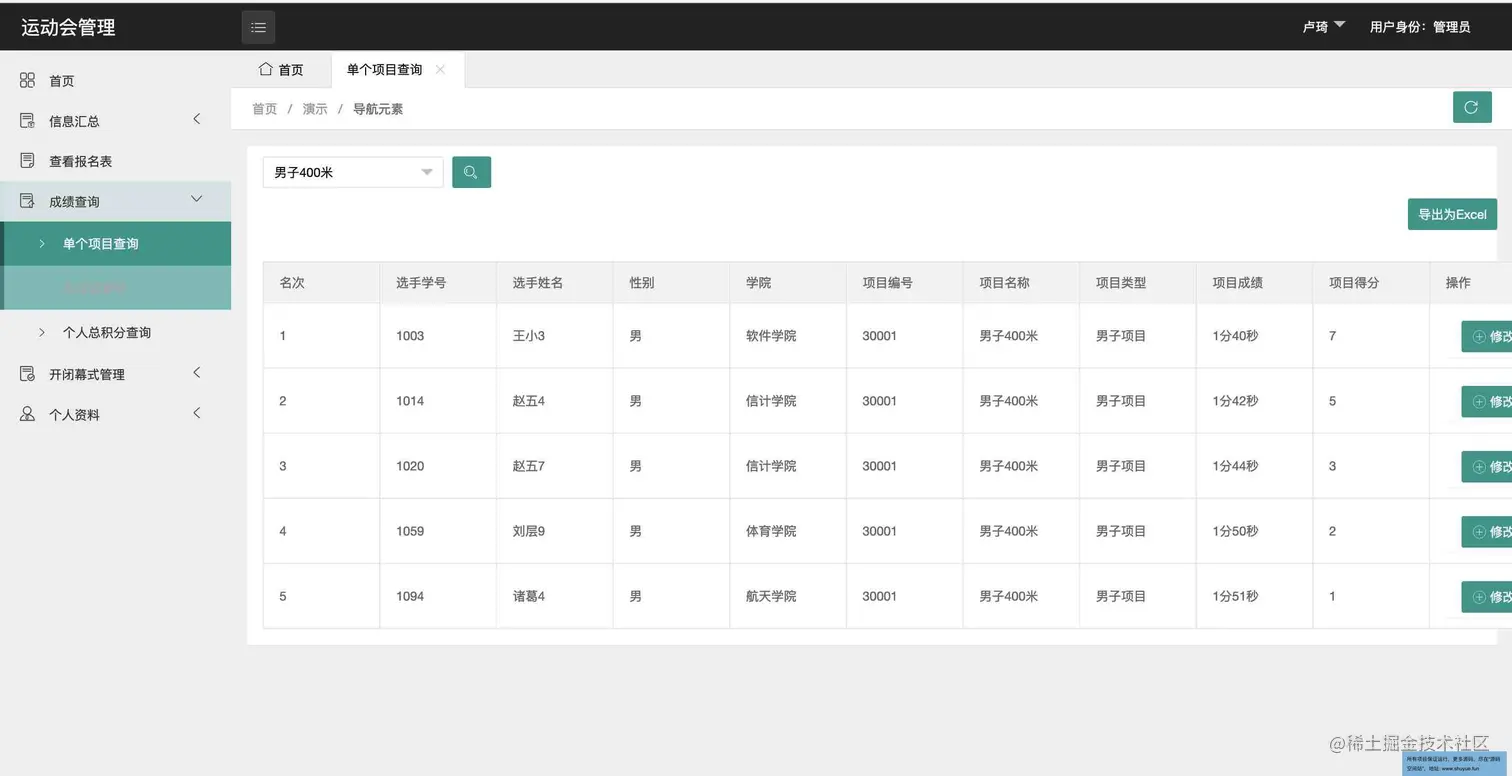The image size is (1512, 776).
Task: Open 单个项目查询 in the sidebar
Action: [116, 244]
